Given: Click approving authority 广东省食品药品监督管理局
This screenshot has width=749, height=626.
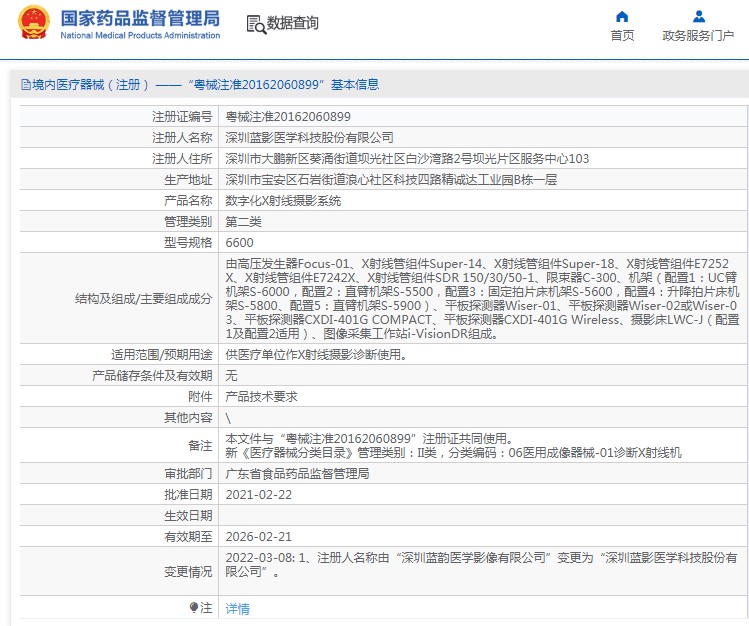Looking at the screenshot, I should pyautogui.click(x=297, y=474).
